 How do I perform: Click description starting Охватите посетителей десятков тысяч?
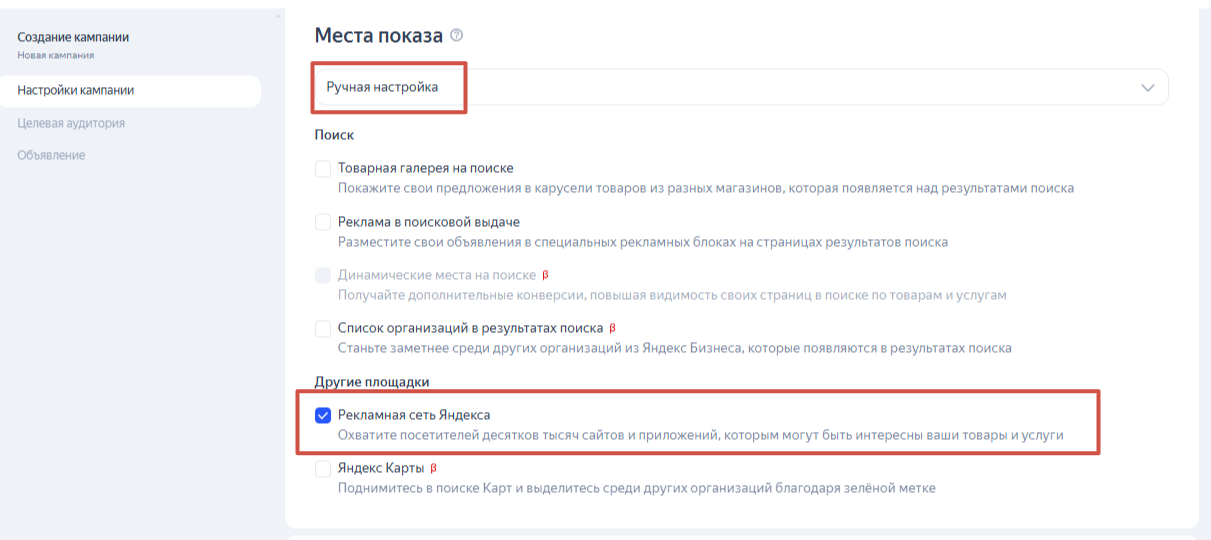(701, 435)
